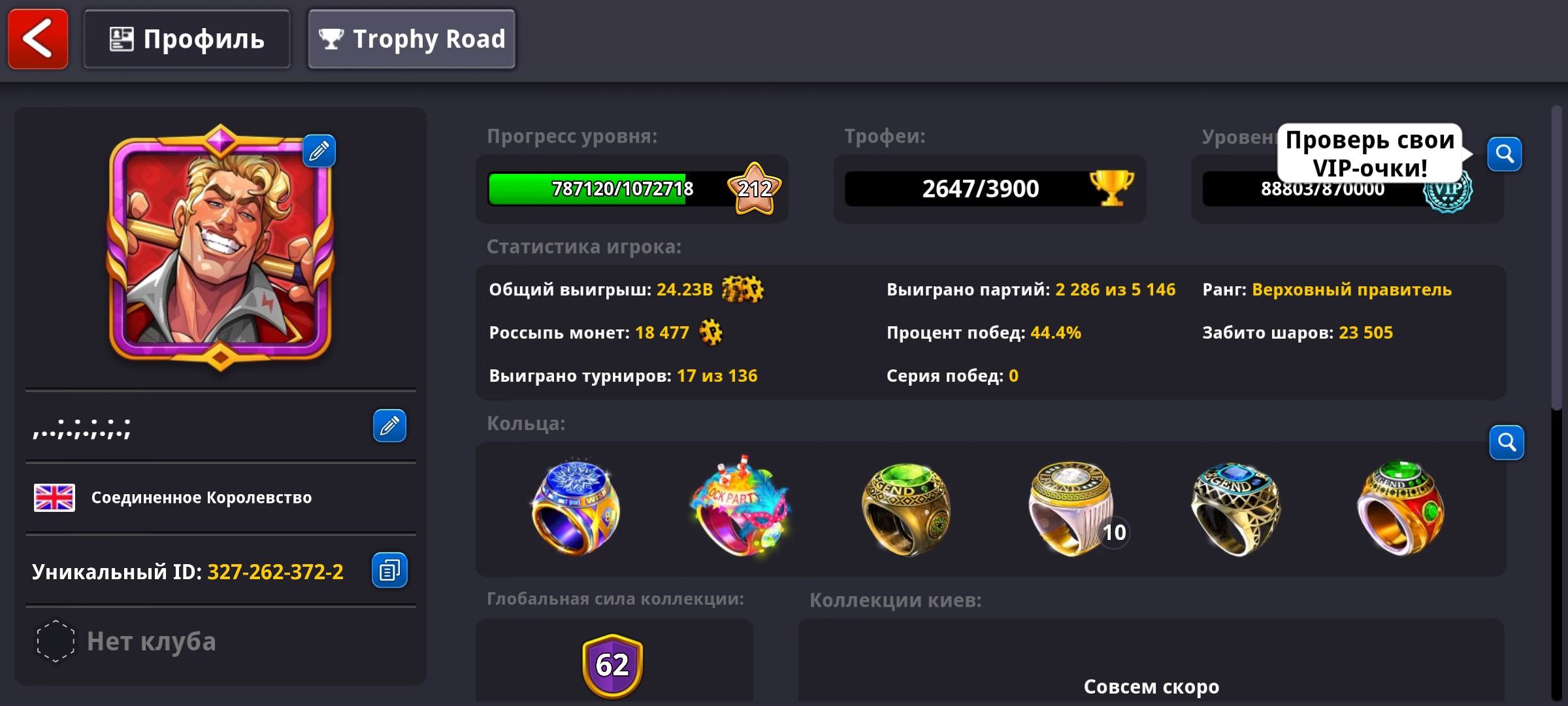1568x706 pixels.
Task: Go back using the red arrow button
Action: [38, 39]
